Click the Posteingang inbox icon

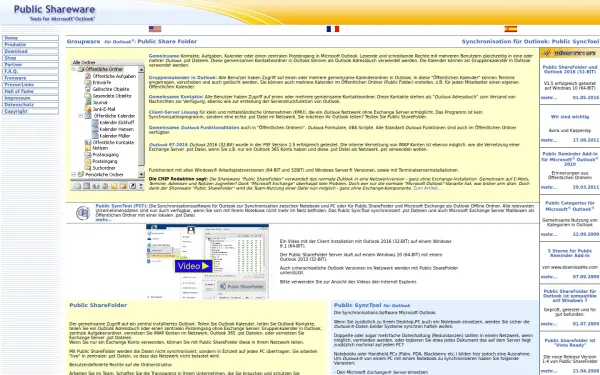click(88, 161)
